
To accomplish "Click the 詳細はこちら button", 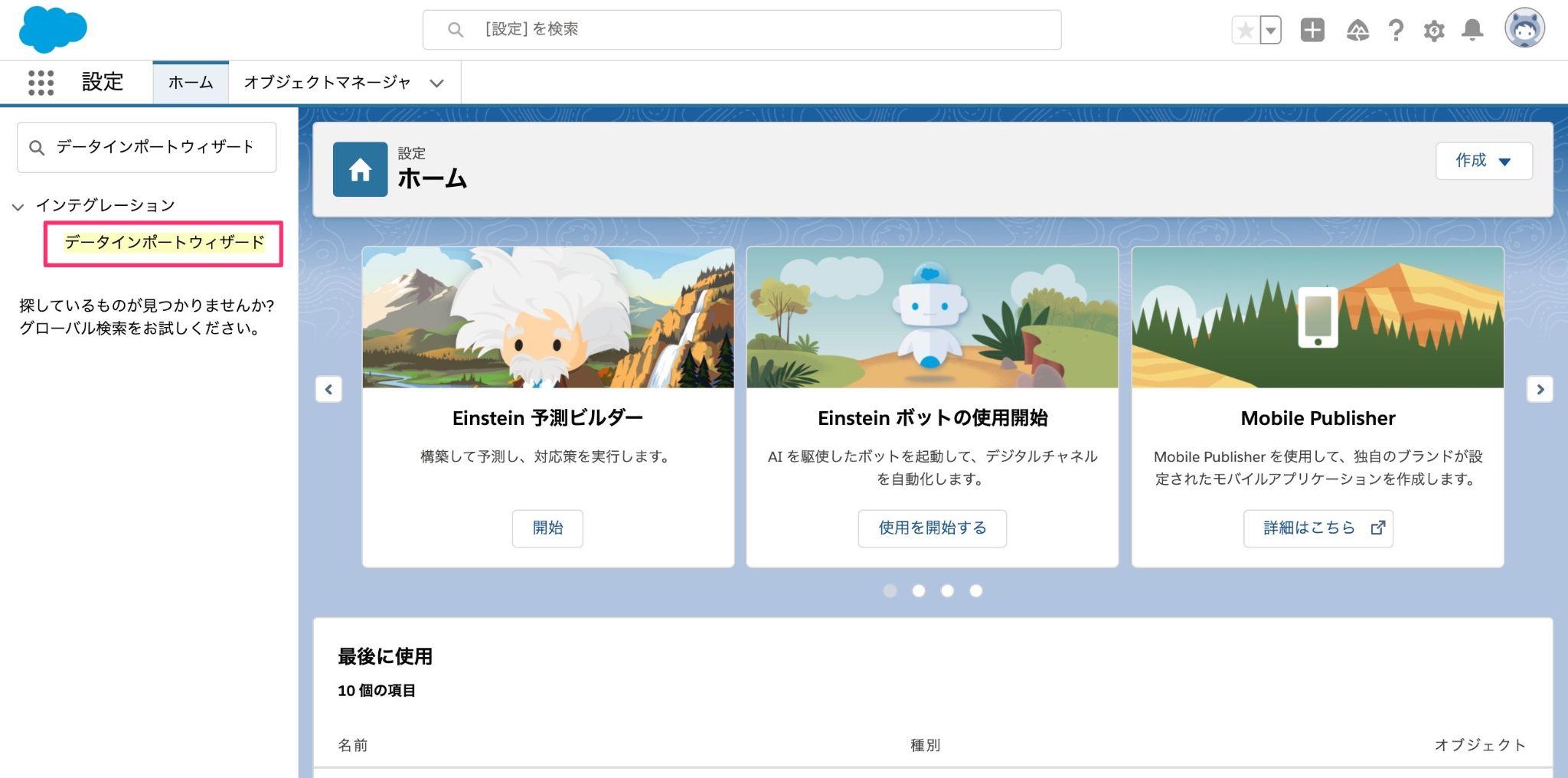I will point(1318,528).
